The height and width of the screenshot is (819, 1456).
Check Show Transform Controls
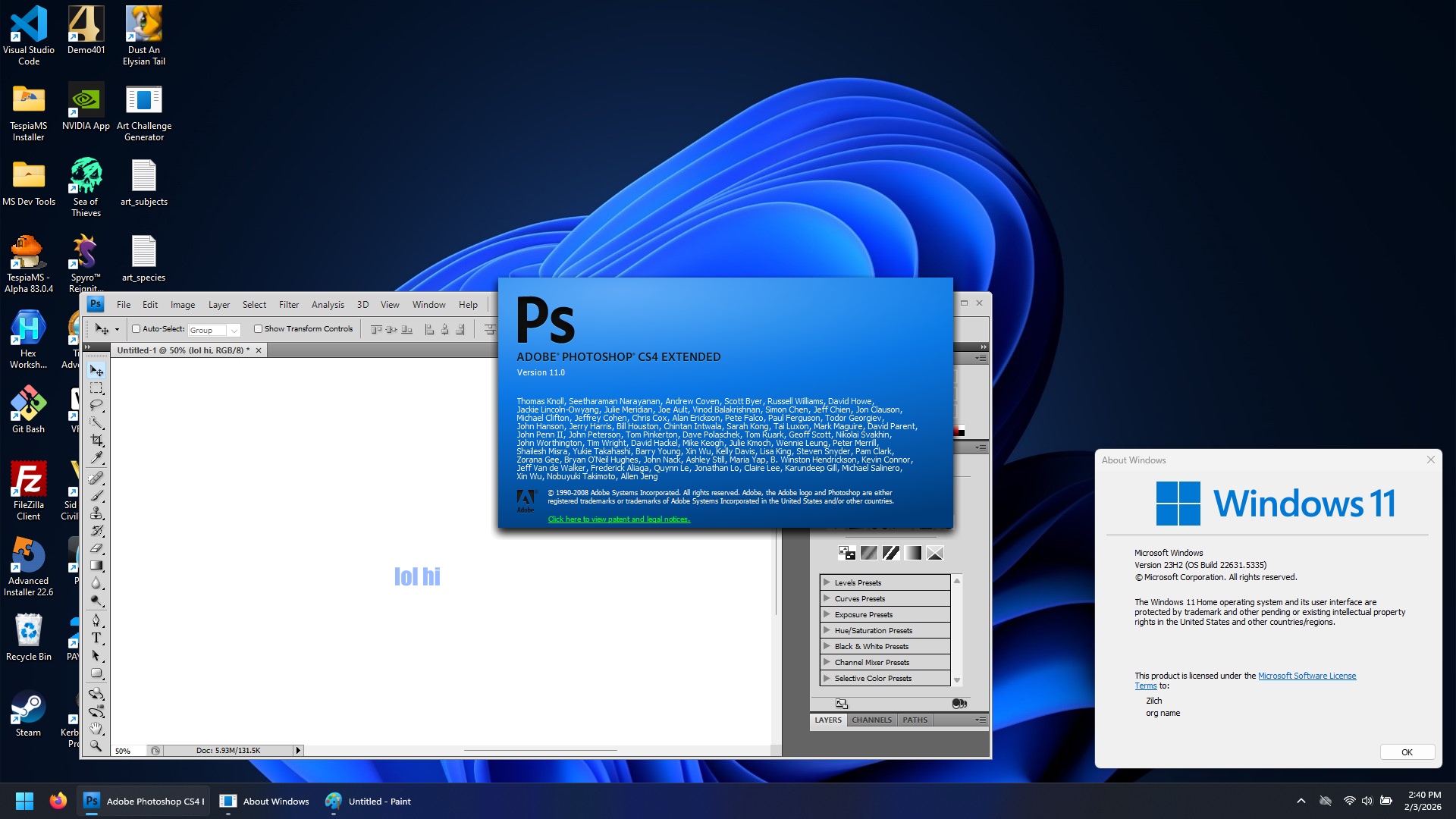259,329
